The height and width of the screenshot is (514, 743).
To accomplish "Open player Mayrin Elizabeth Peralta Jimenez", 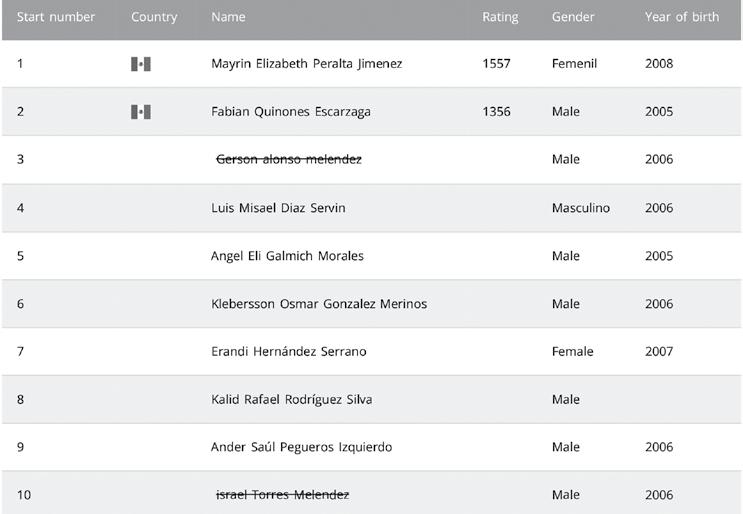I will [x=307, y=63].
